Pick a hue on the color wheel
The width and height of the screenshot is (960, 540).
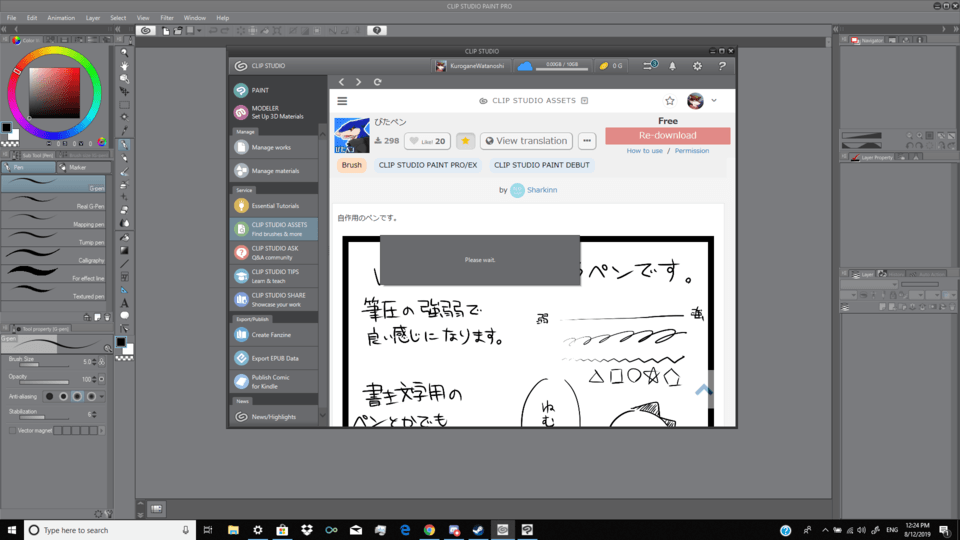coord(54,92)
